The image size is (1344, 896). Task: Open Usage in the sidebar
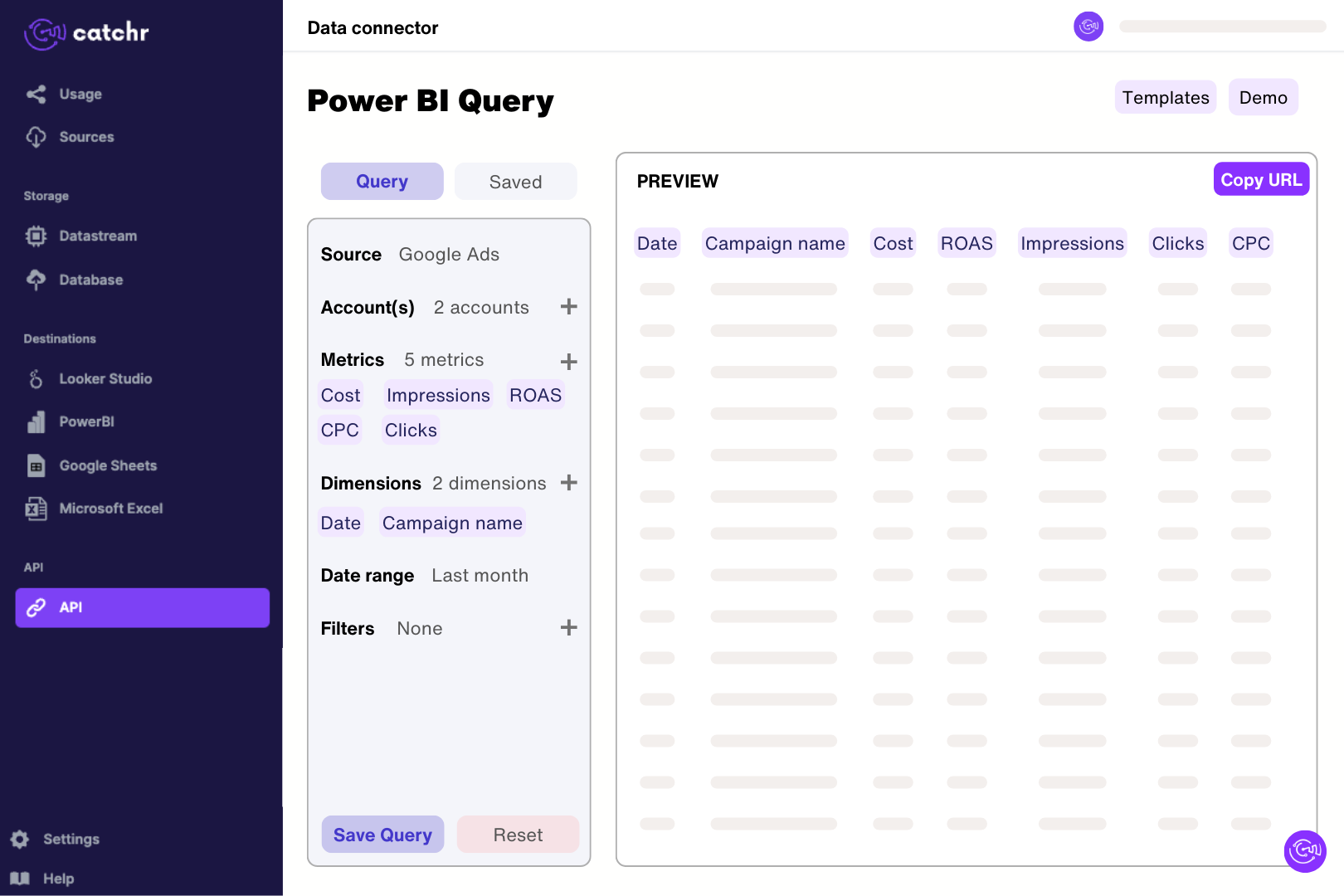pos(80,94)
